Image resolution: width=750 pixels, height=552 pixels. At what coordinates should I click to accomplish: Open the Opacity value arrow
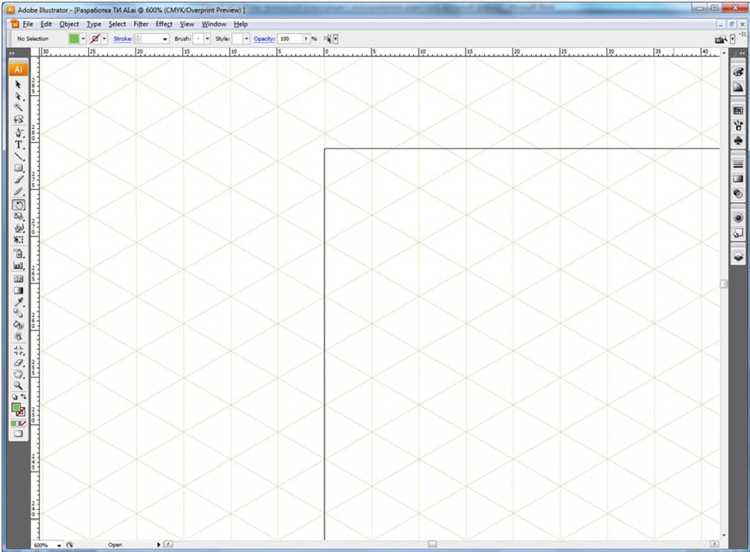coord(306,39)
